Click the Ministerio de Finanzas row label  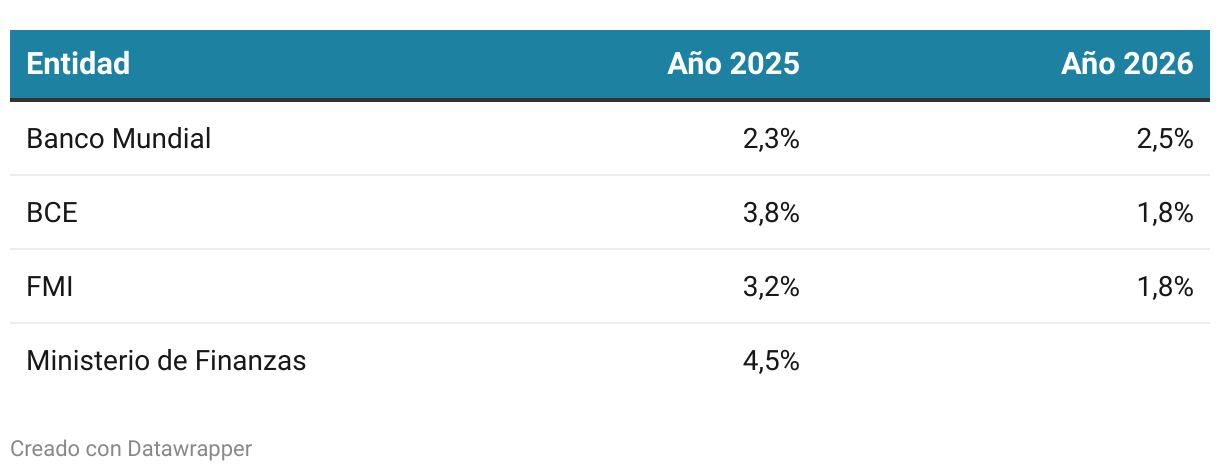click(x=166, y=361)
